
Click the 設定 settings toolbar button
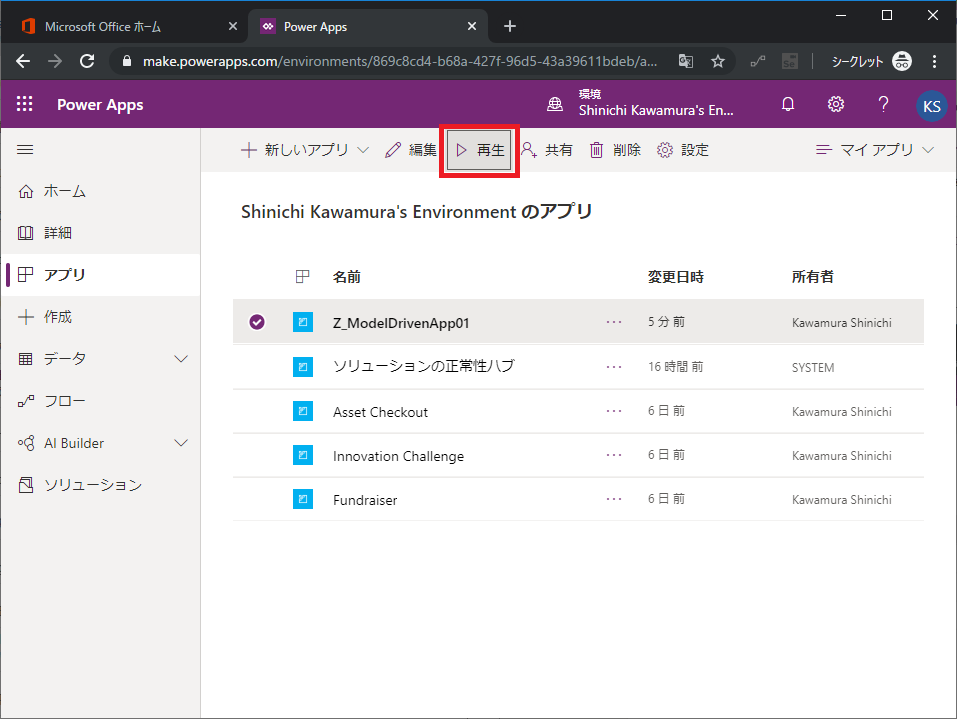tap(683, 150)
